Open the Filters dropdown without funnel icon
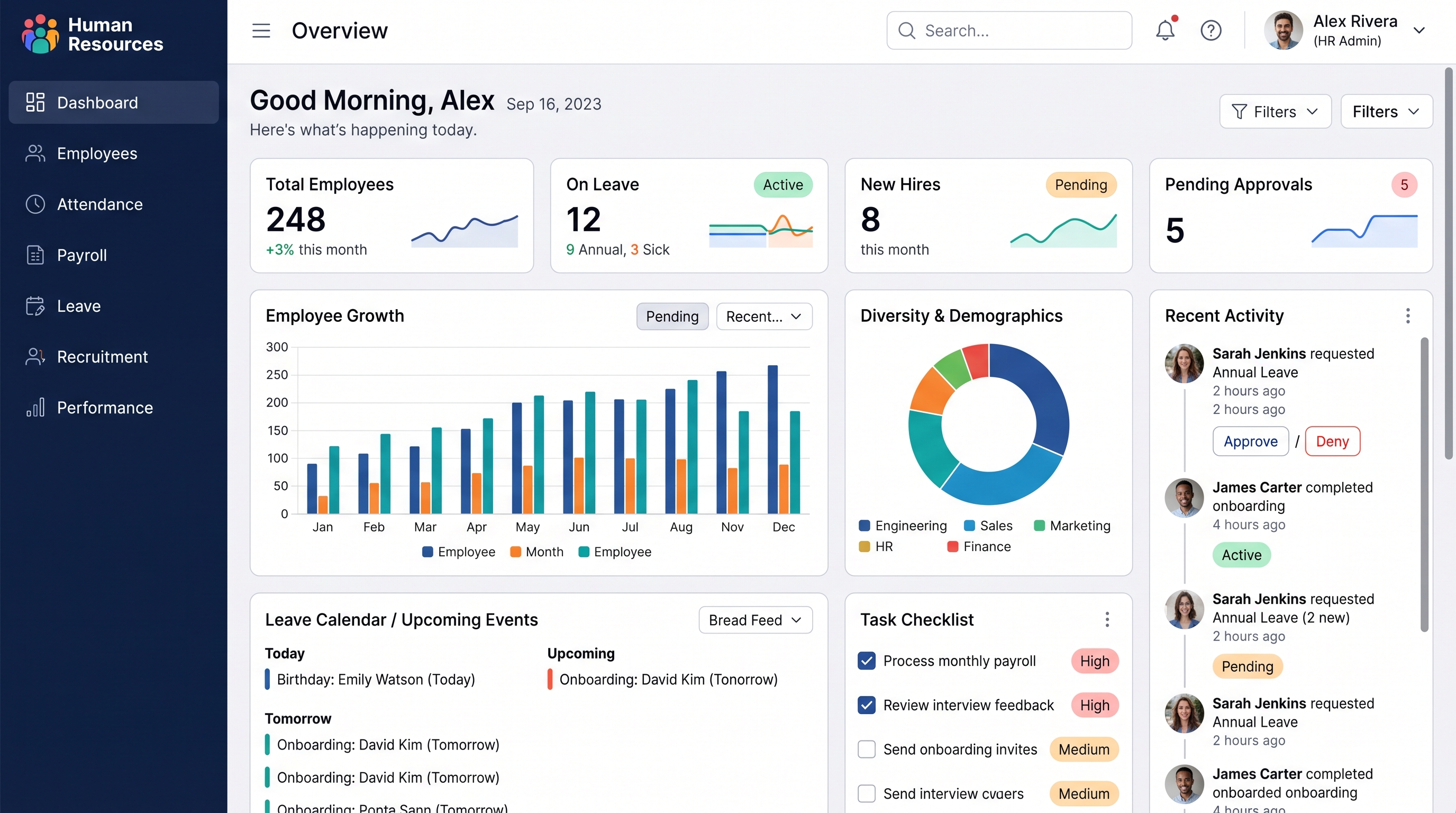 pos(1386,111)
